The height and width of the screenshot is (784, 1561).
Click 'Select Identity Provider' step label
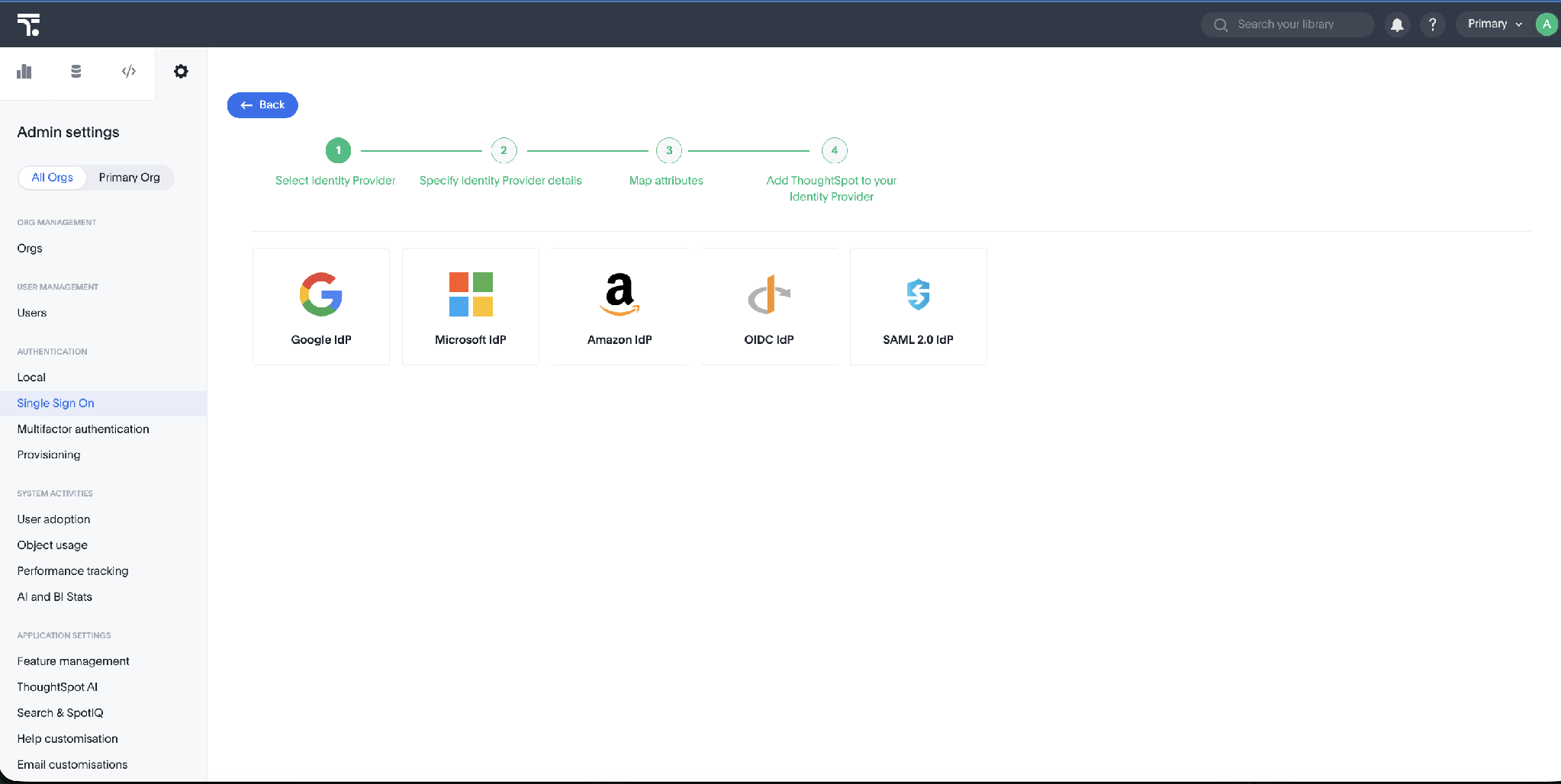pyautogui.click(x=336, y=181)
